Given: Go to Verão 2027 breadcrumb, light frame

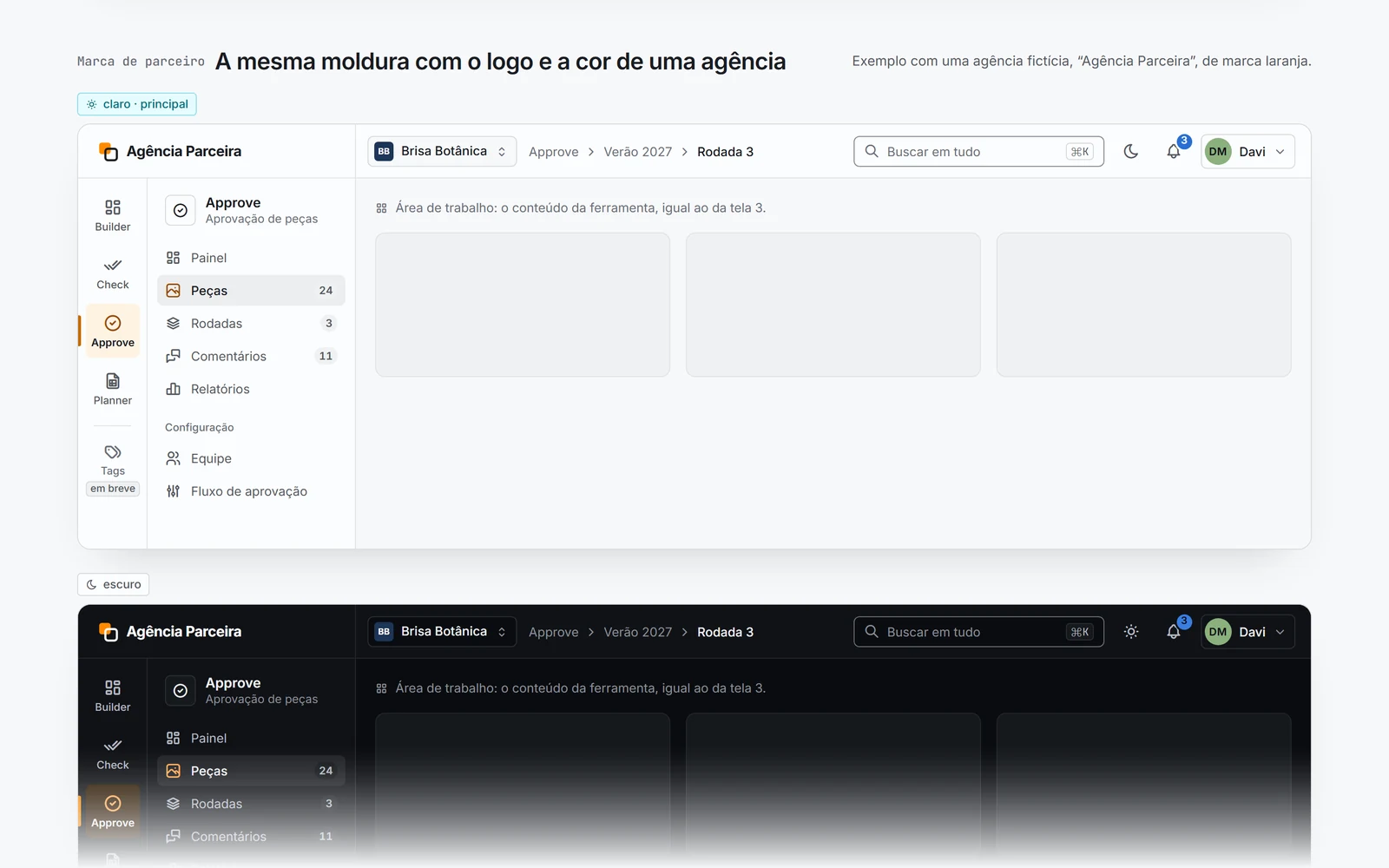Looking at the screenshot, I should click(x=638, y=152).
